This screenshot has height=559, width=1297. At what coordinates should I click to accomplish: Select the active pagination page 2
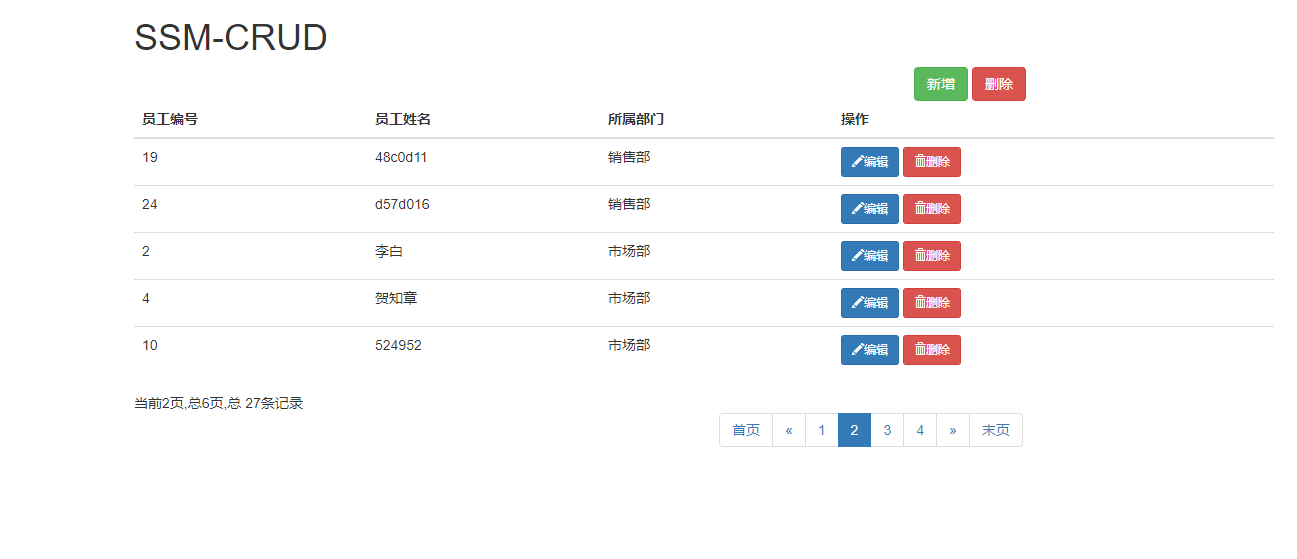click(854, 430)
